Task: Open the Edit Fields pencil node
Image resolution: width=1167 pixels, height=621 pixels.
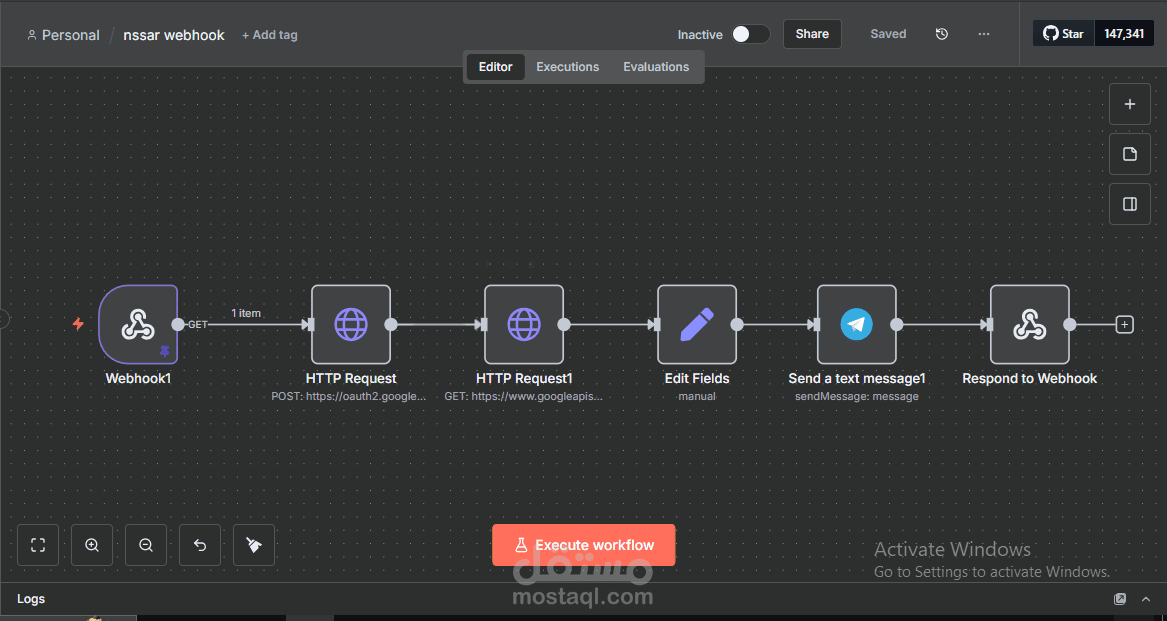Action: pos(697,324)
